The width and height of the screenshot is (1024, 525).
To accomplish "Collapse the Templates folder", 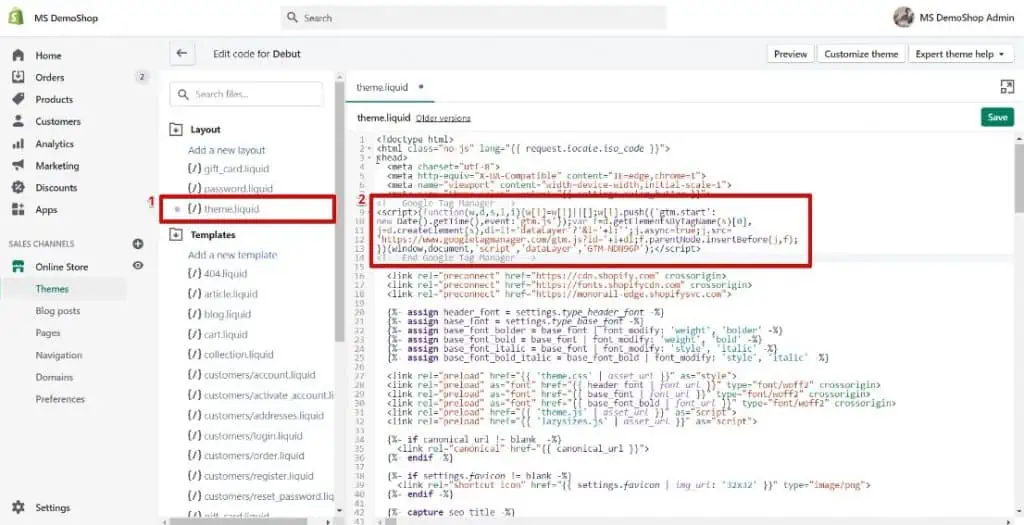I will pos(176,234).
